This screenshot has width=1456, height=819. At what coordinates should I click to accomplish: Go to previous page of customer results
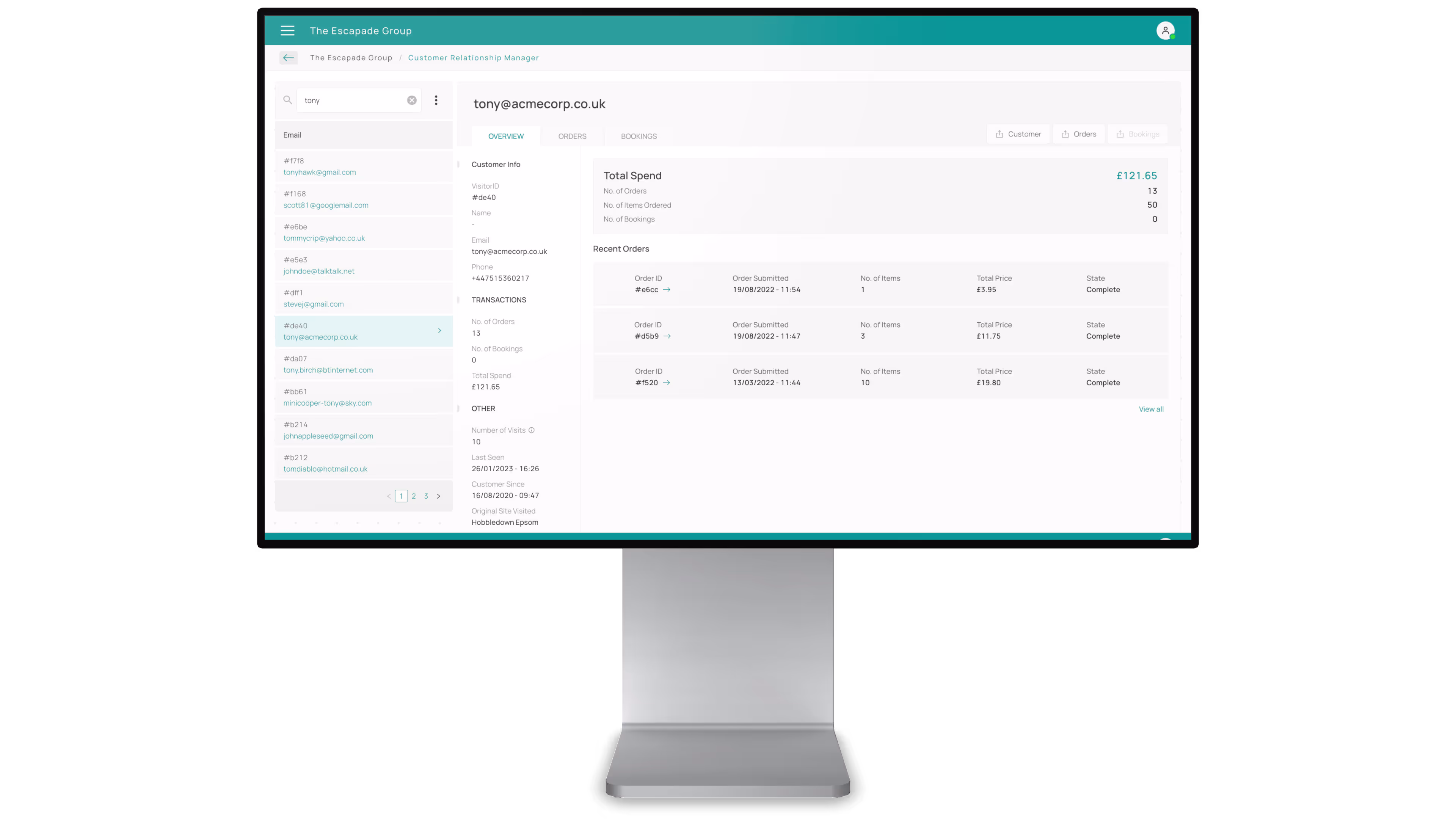[389, 496]
